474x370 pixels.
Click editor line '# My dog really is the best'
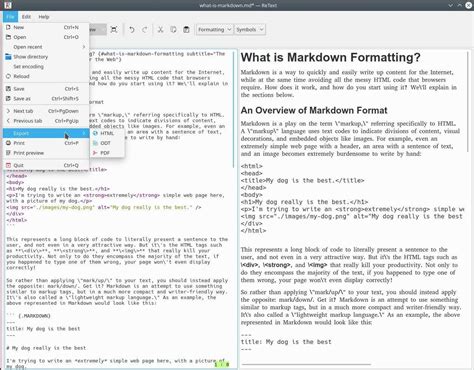point(46,348)
